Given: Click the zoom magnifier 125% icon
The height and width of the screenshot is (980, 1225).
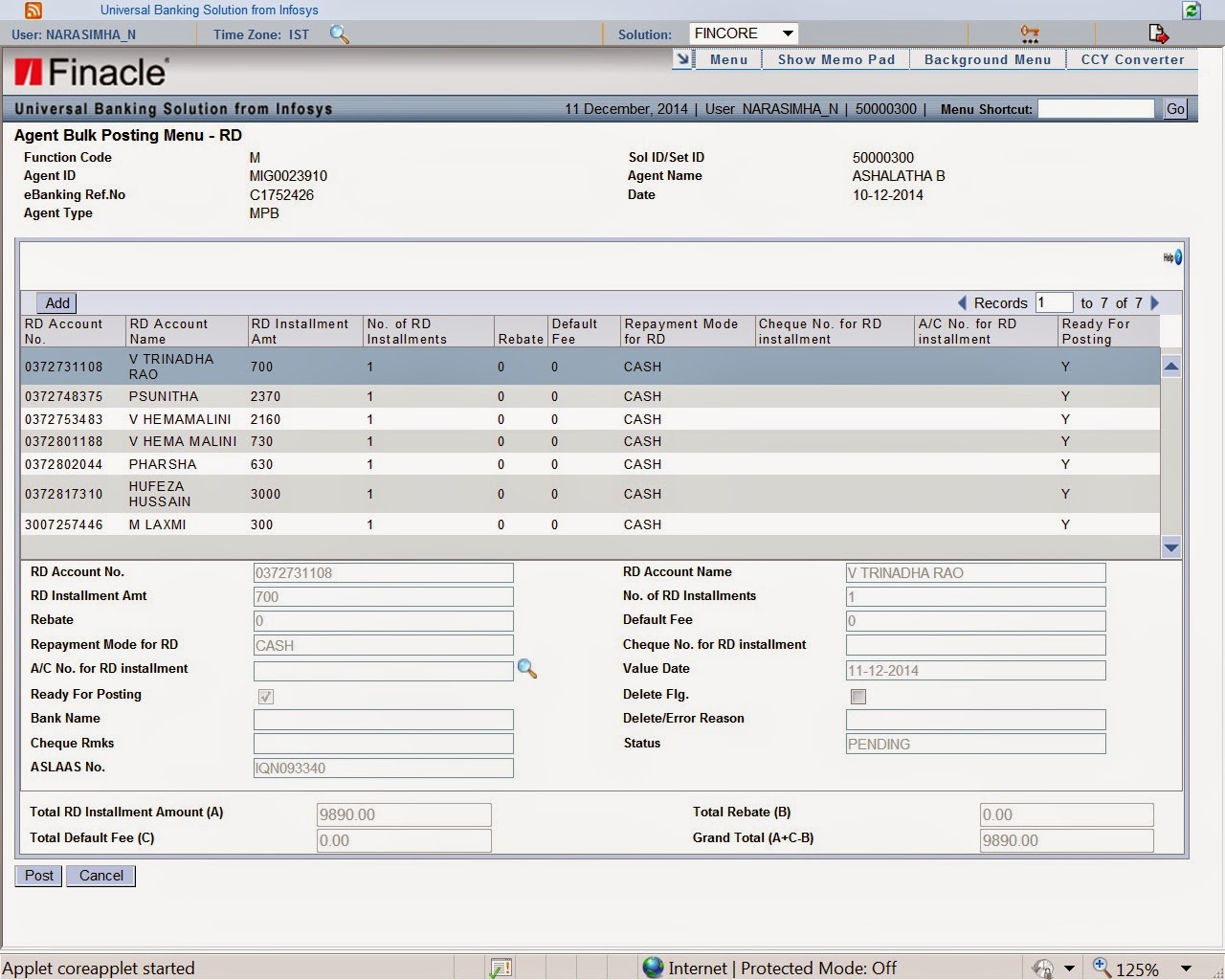Looking at the screenshot, I should [x=1102, y=967].
